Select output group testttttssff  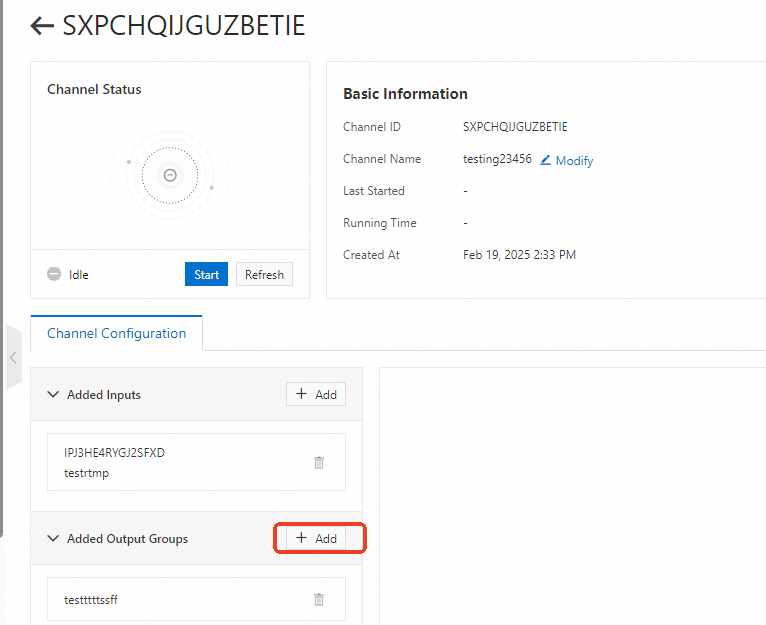[x=196, y=599]
